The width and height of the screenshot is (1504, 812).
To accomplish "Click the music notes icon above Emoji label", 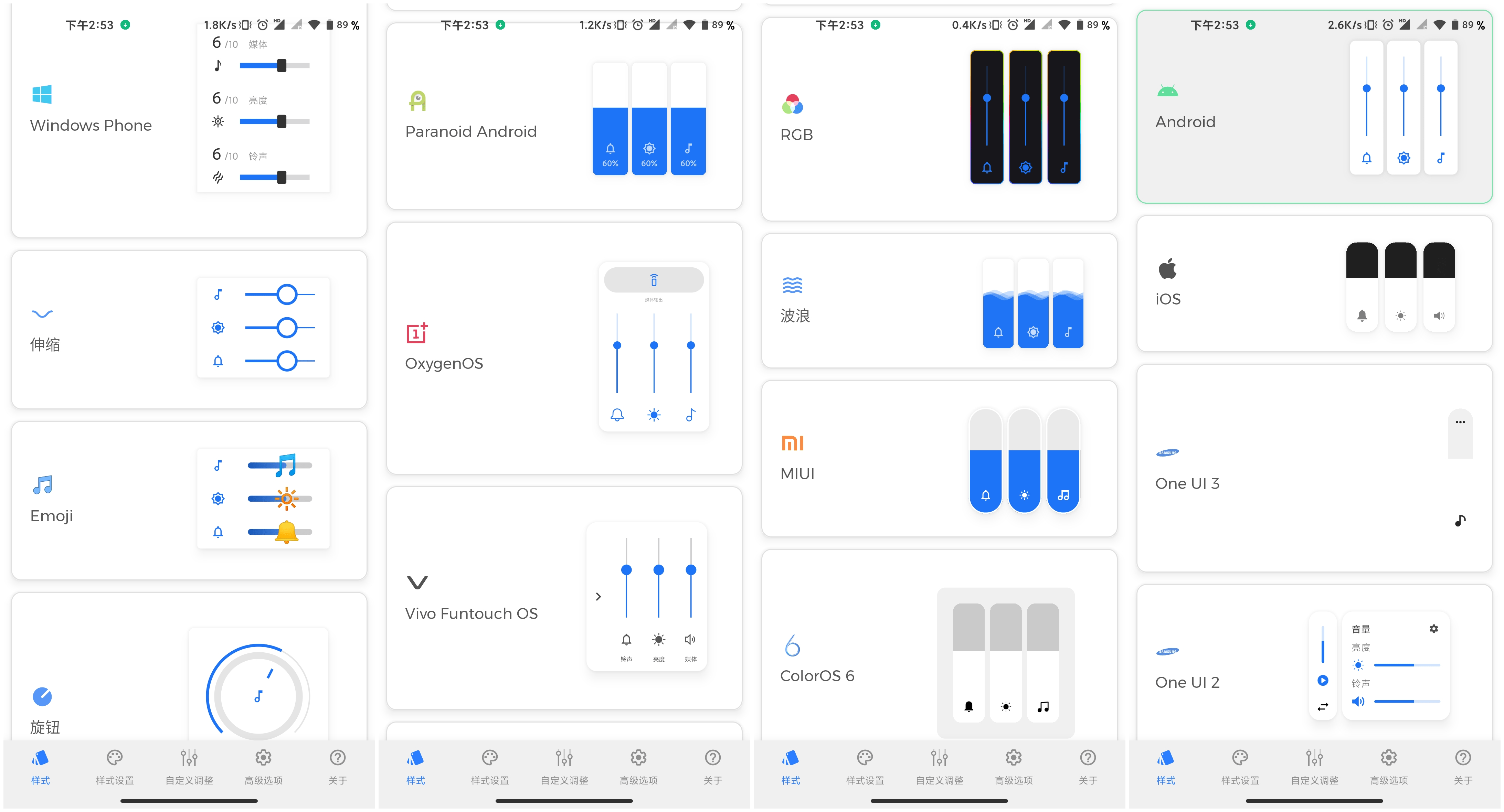I will point(43,484).
